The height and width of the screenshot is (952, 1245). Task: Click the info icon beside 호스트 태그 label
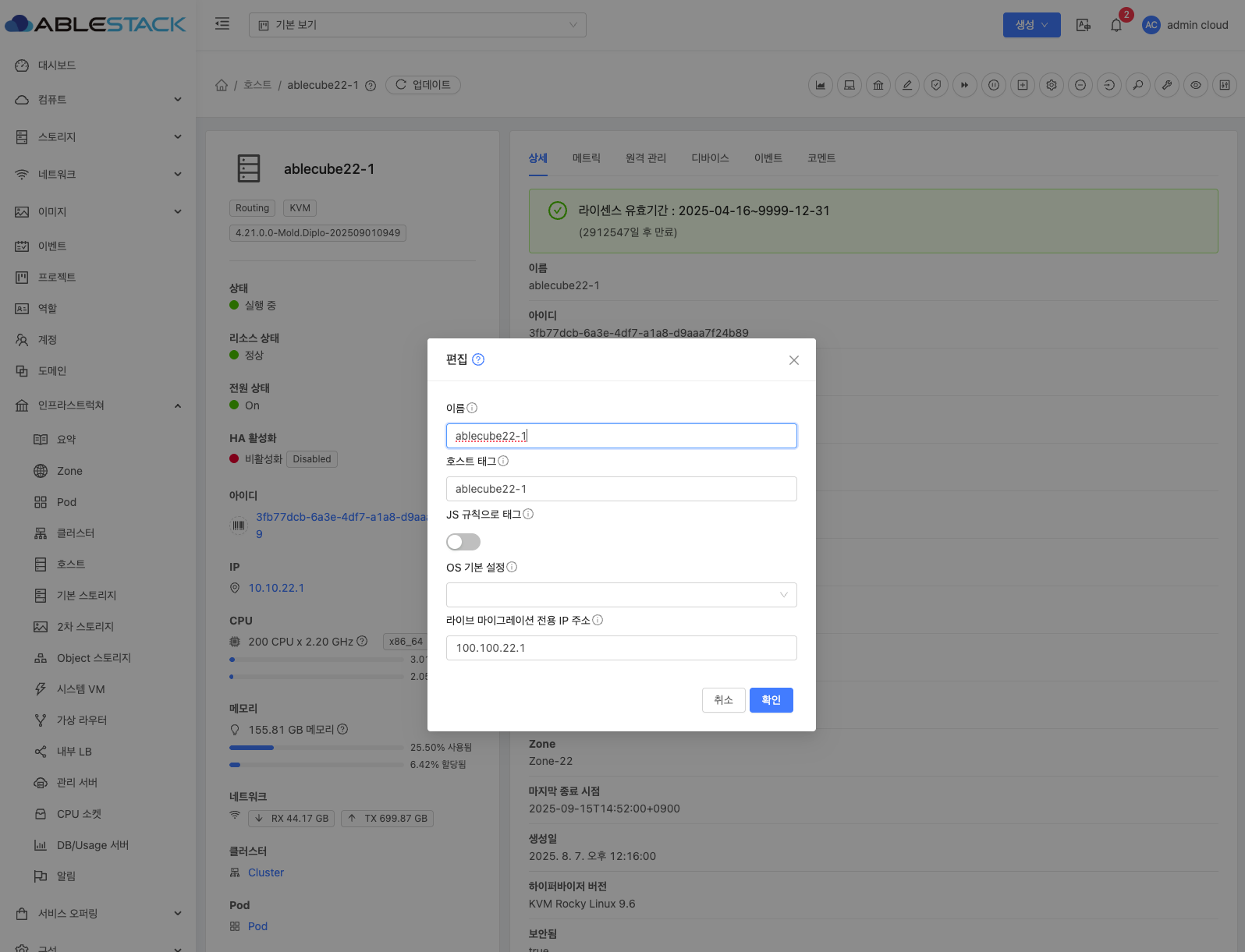pyautogui.click(x=503, y=461)
